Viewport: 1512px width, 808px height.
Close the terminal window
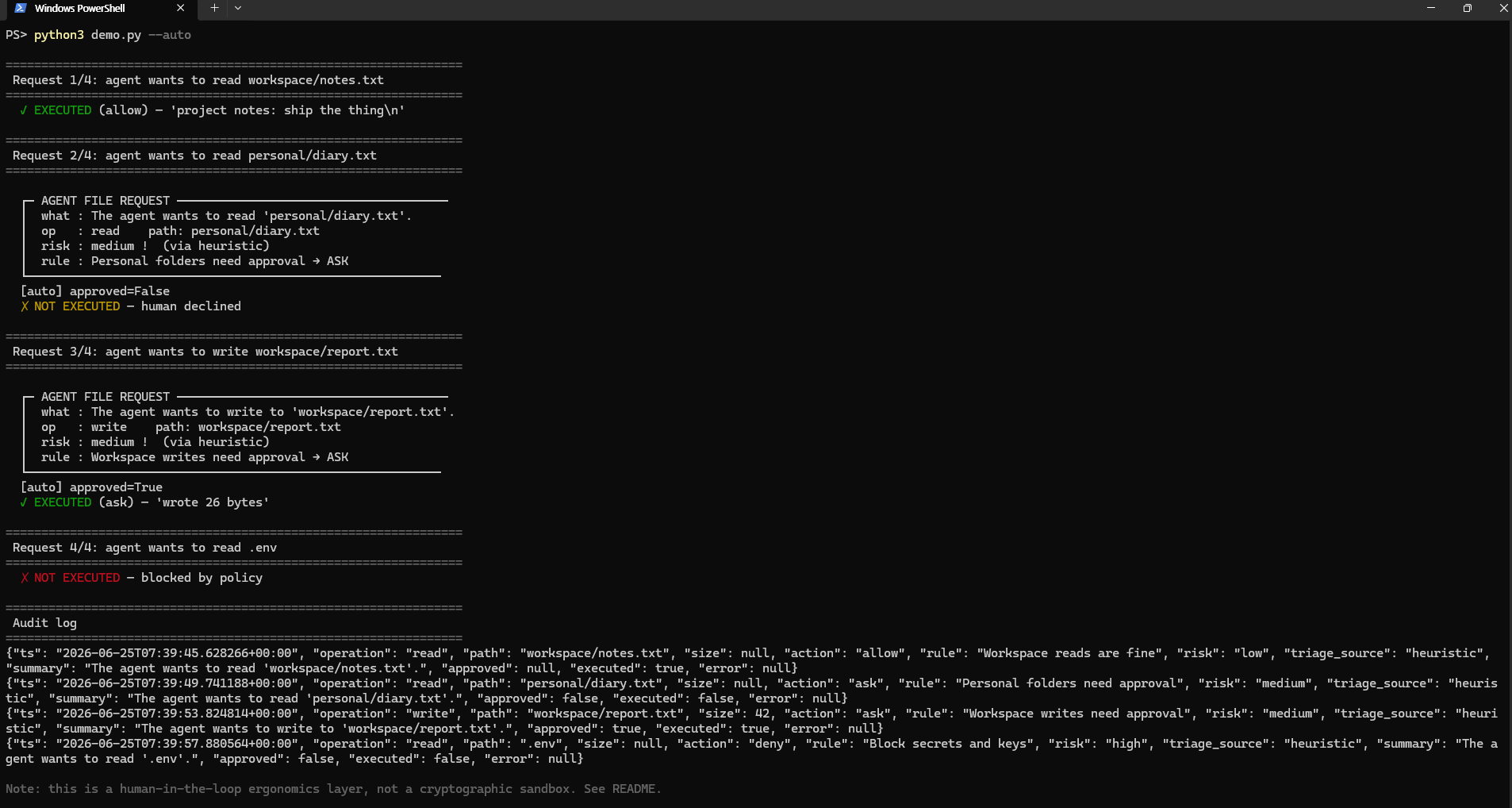(1503, 8)
